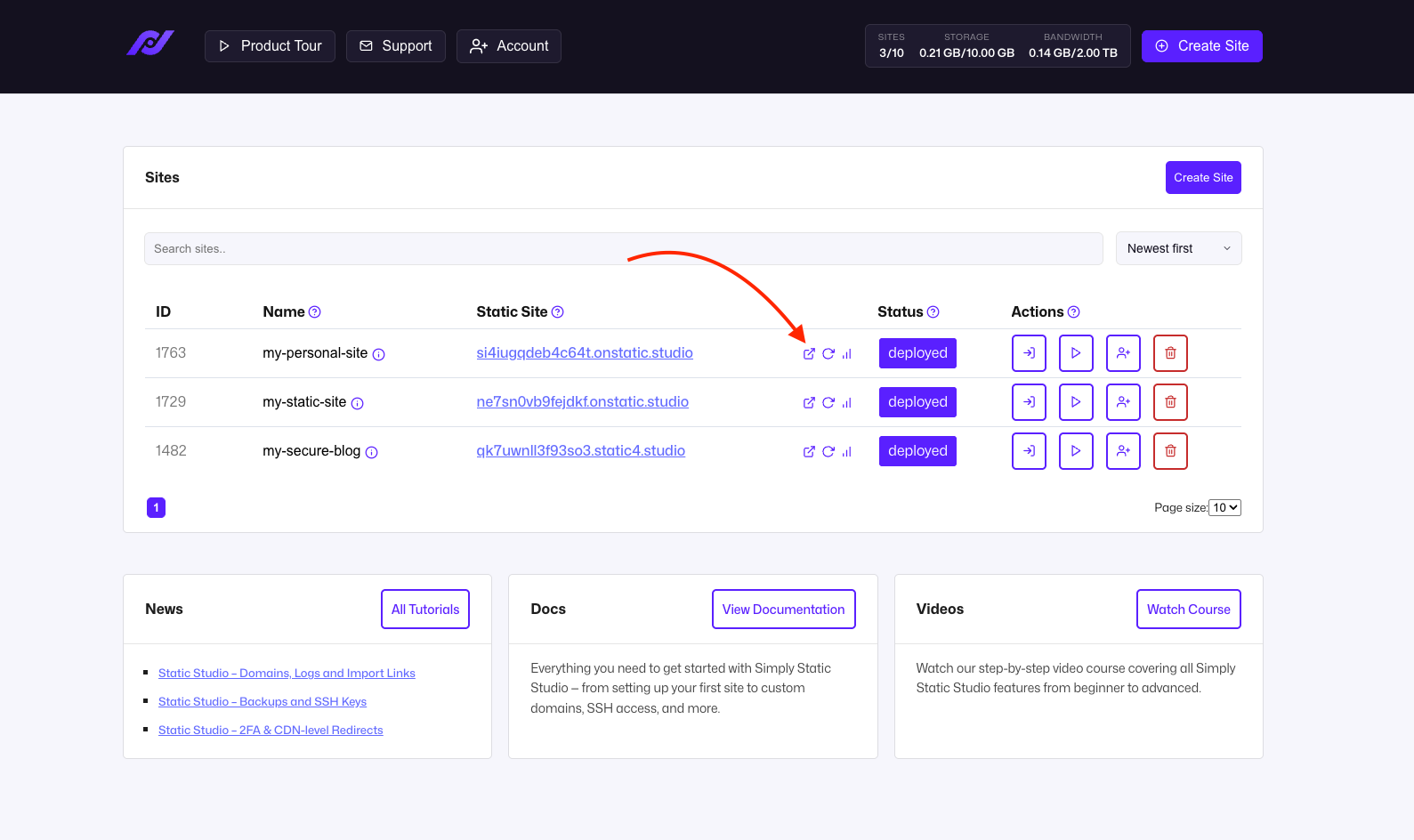Viewport: 1414px width, 840px height.
Task: Delete my-secure-blog with trash icon
Action: click(x=1170, y=451)
